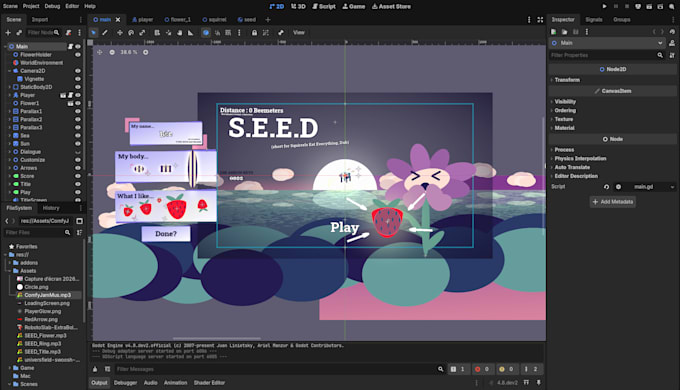Expand the Ordering section
The width and height of the screenshot is (680, 390).
click(565, 110)
